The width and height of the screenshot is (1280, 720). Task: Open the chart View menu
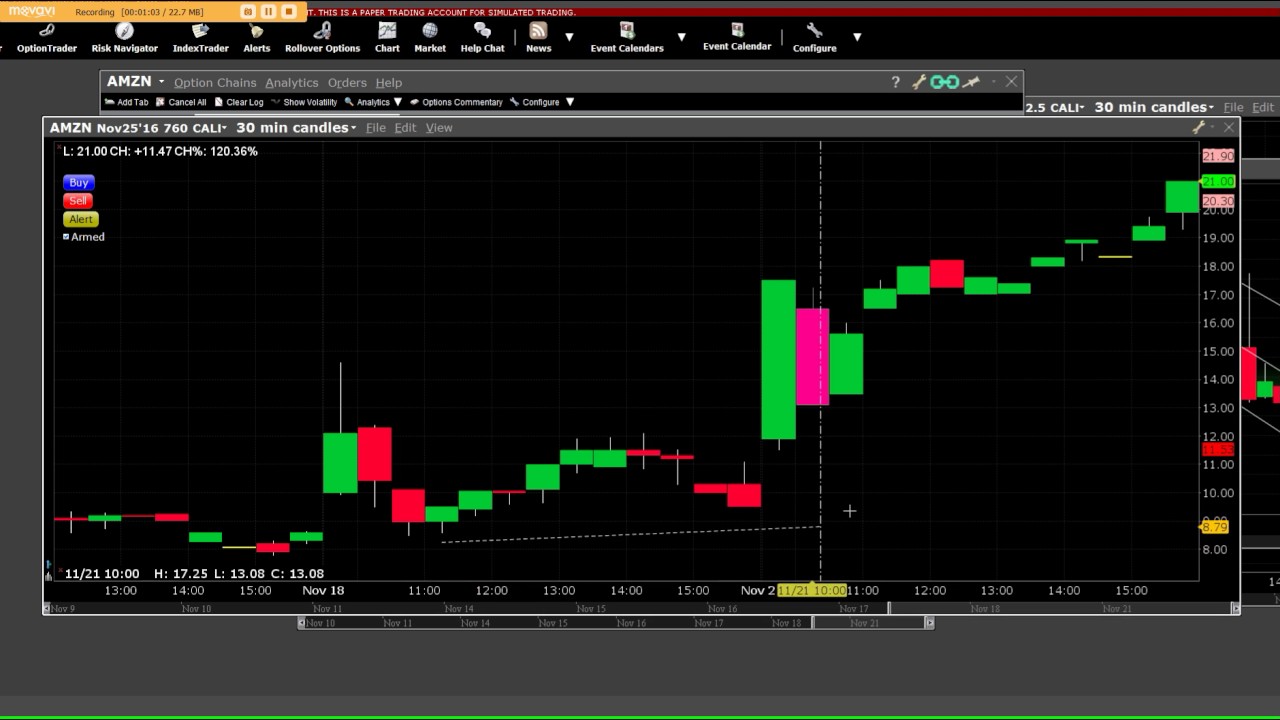click(439, 128)
